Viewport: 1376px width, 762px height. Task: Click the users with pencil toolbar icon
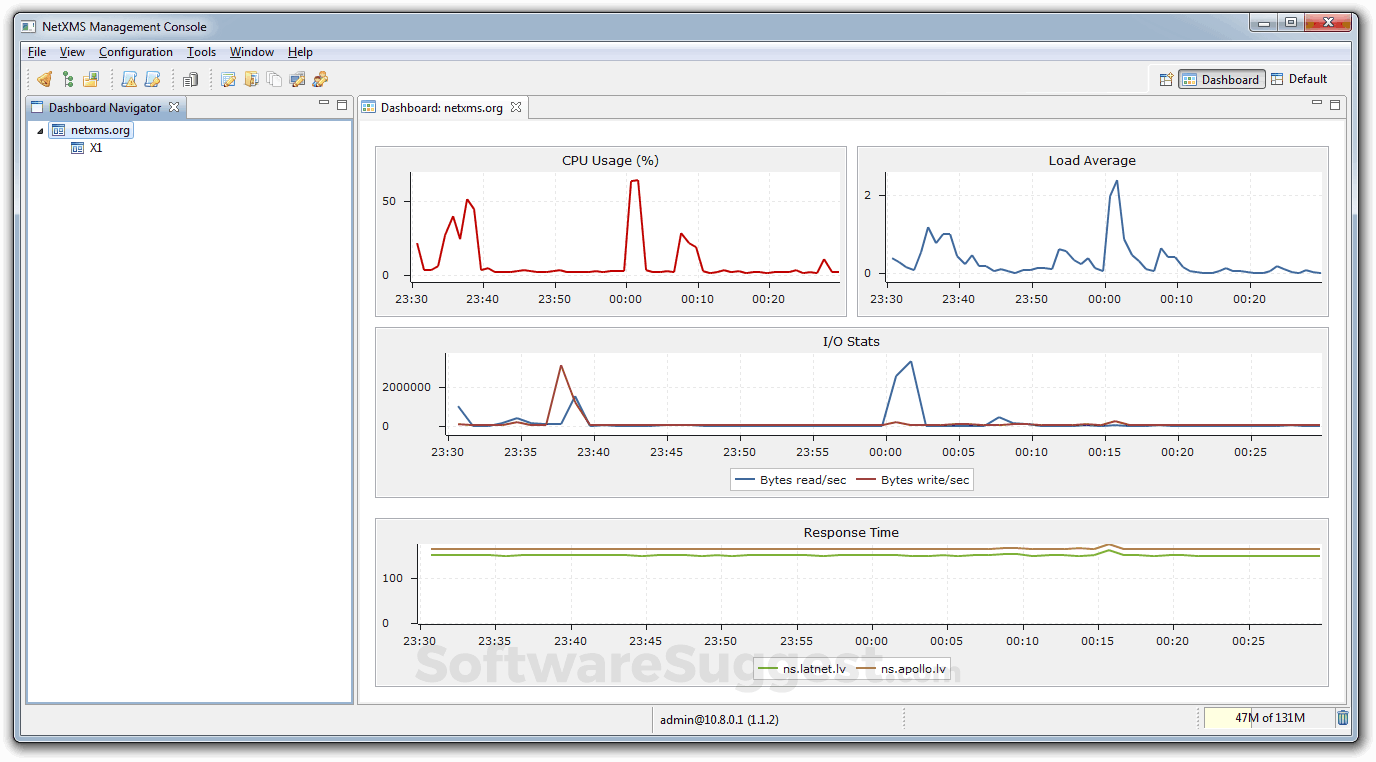pyautogui.click(x=320, y=79)
